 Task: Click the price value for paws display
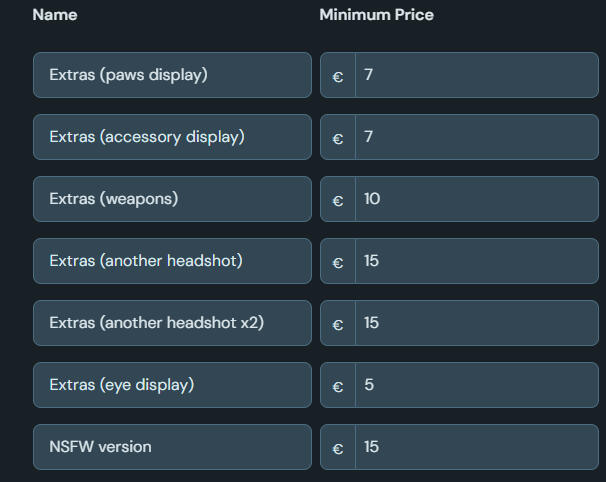(476, 75)
